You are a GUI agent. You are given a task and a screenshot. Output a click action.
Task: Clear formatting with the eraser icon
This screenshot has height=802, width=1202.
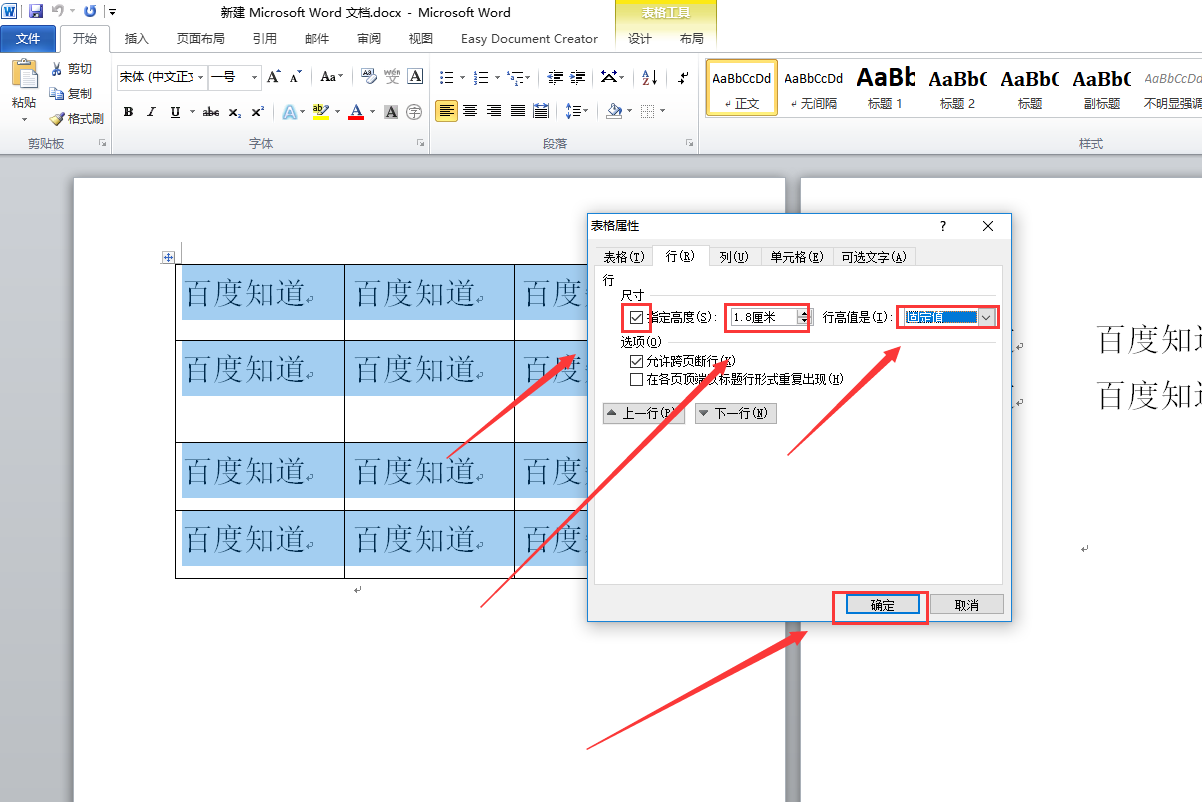pyautogui.click(x=368, y=77)
